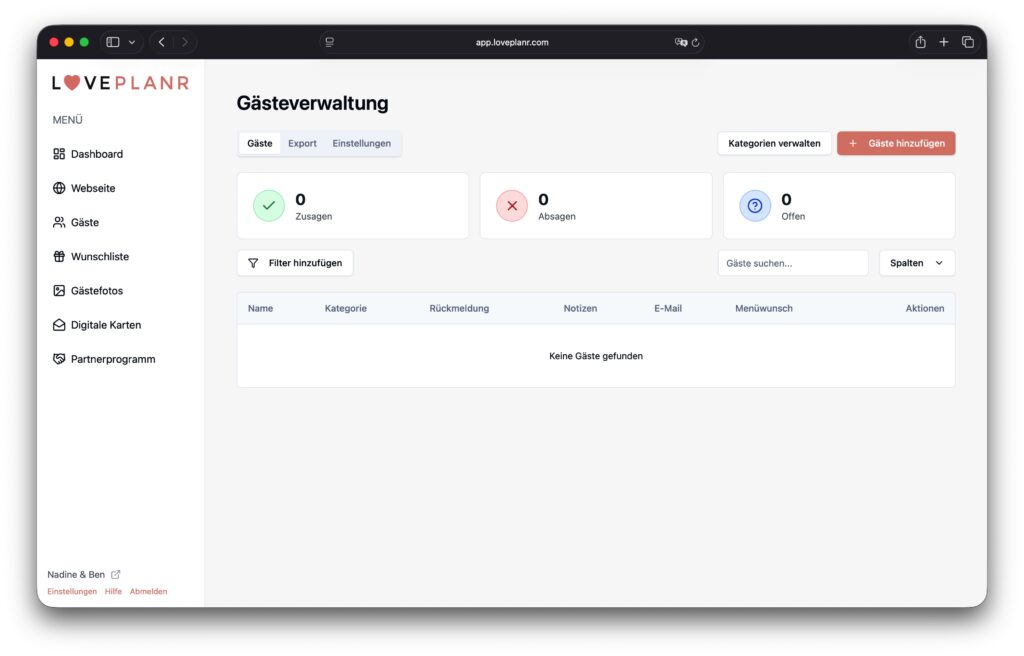
Task: Open external link icon beside Nadine & Ben
Action: (116, 575)
